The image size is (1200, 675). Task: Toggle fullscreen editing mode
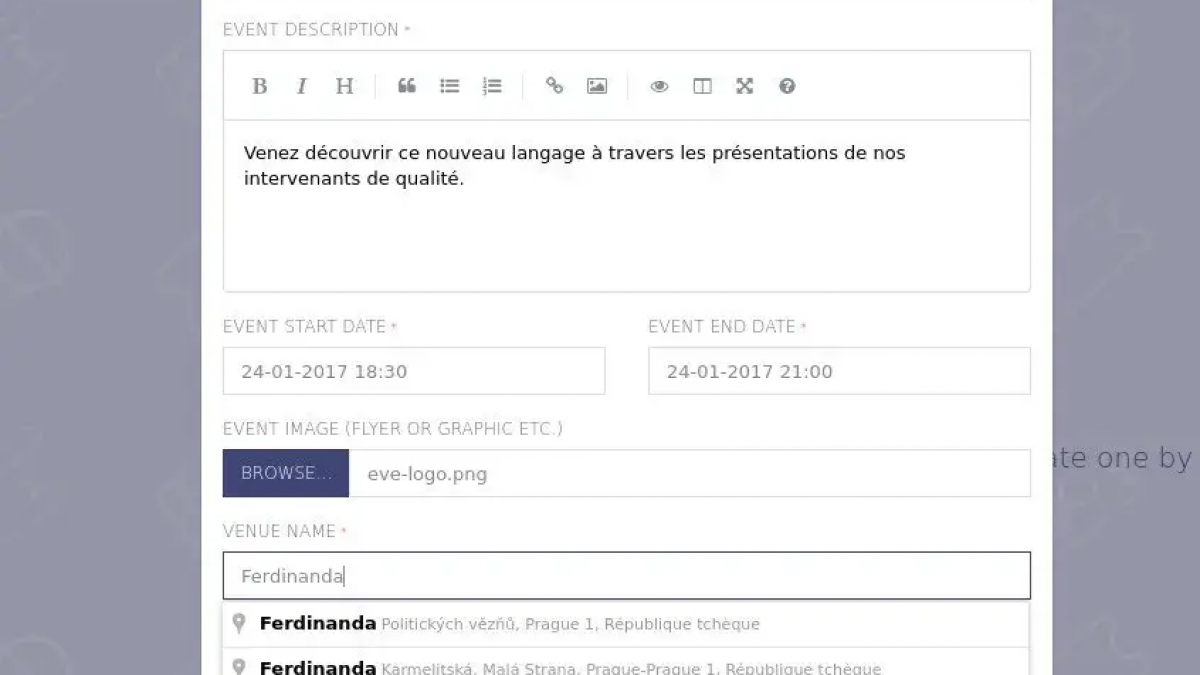744,86
